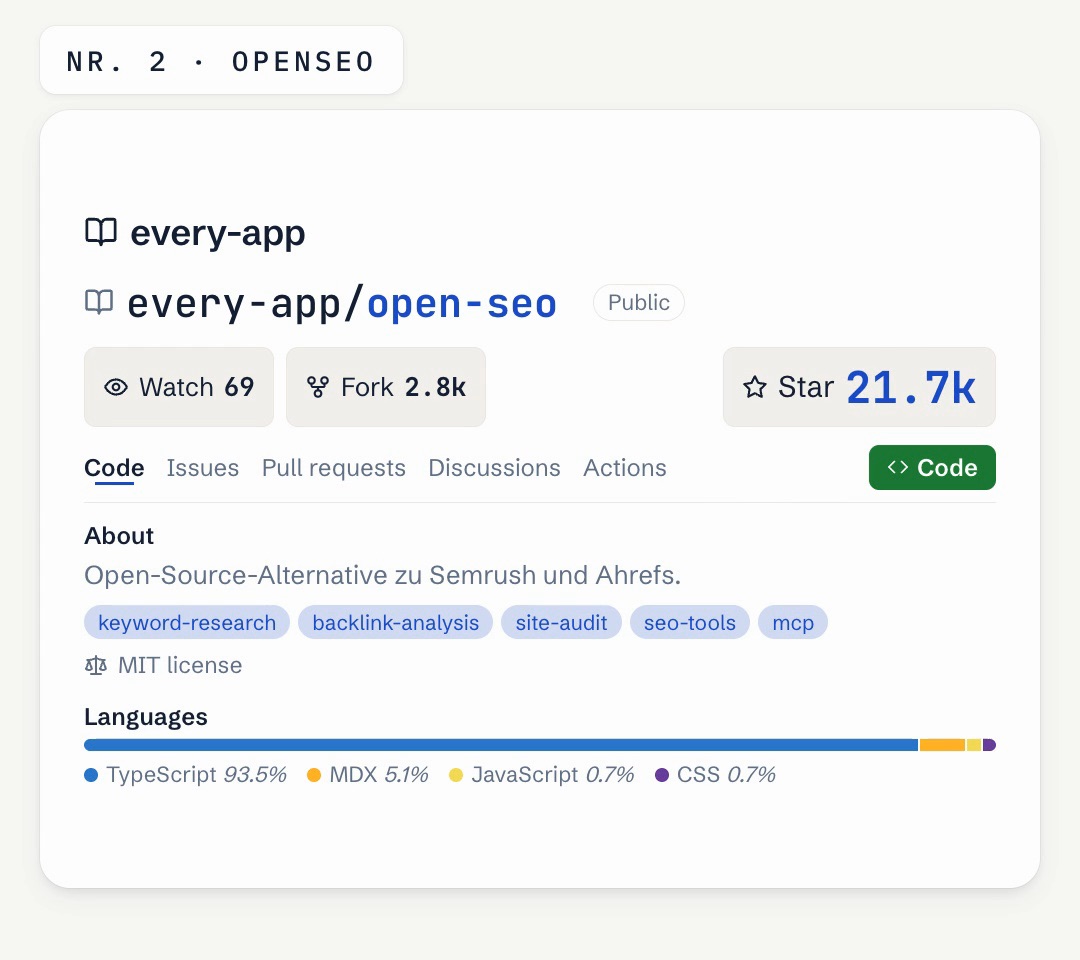Open the backlink-analysis topic tag
This screenshot has height=960, width=1080.
tap(395, 623)
